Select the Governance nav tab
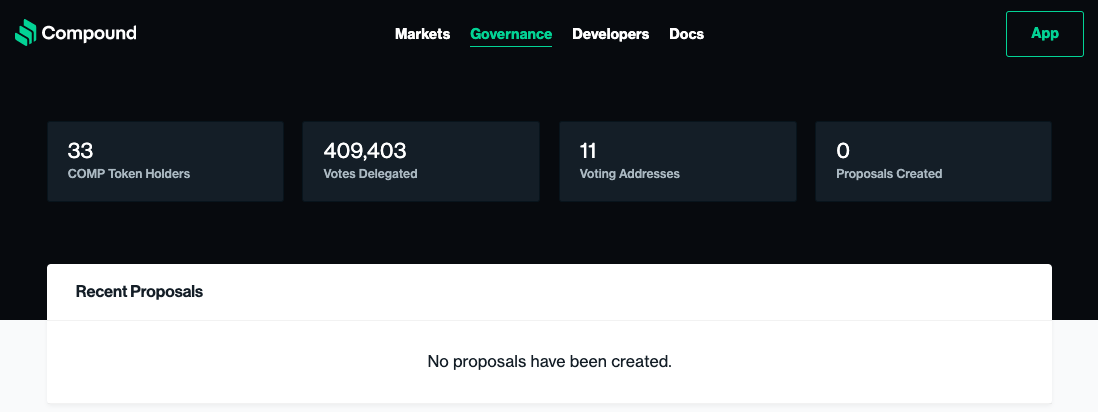 [x=510, y=34]
